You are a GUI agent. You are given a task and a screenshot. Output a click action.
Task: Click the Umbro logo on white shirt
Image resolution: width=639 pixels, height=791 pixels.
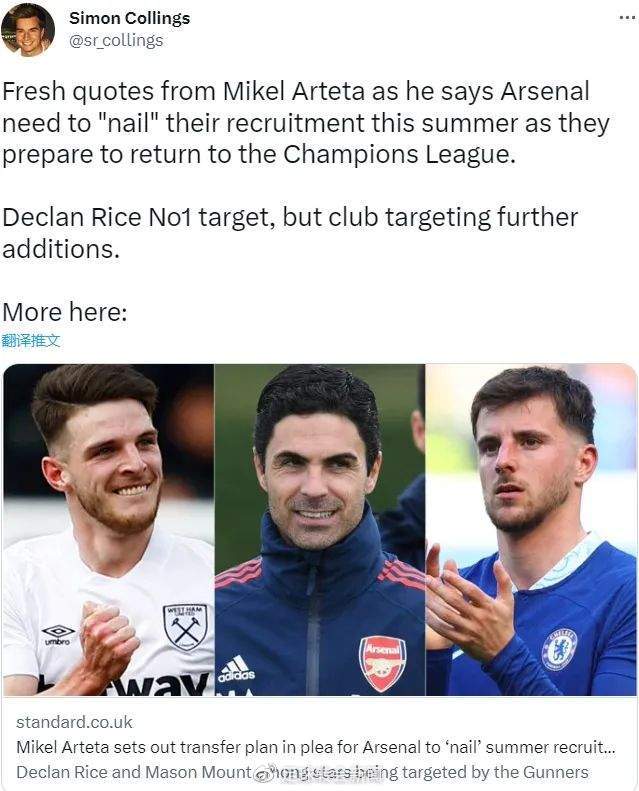coord(58,635)
